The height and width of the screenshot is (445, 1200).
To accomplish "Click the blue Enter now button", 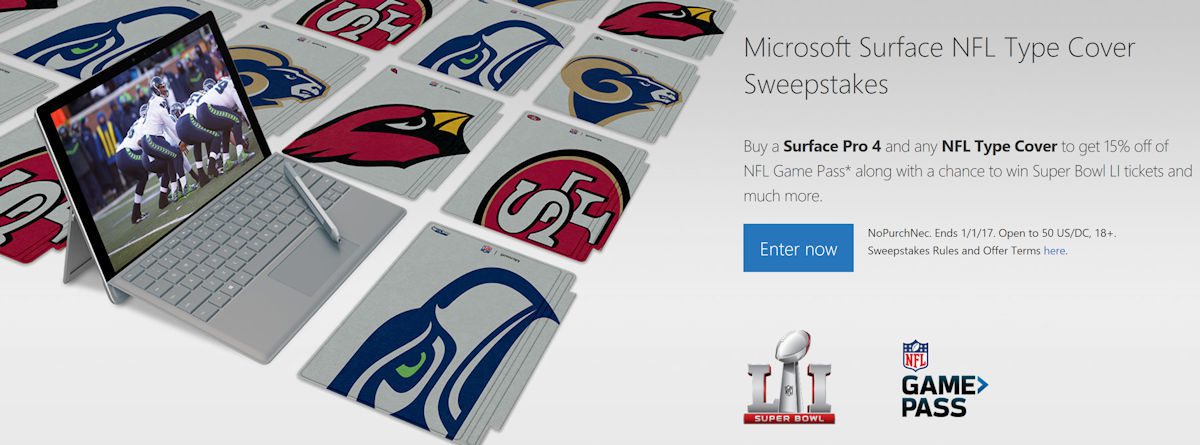I will pos(798,248).
